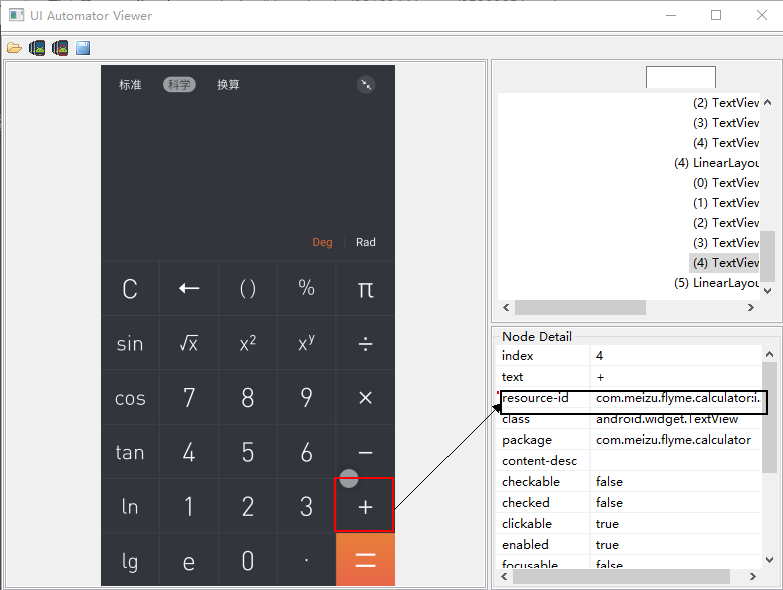Viewport: 783px width, 590px height.
Task: Tap the pi key
Action: click(x=366, y=288)
